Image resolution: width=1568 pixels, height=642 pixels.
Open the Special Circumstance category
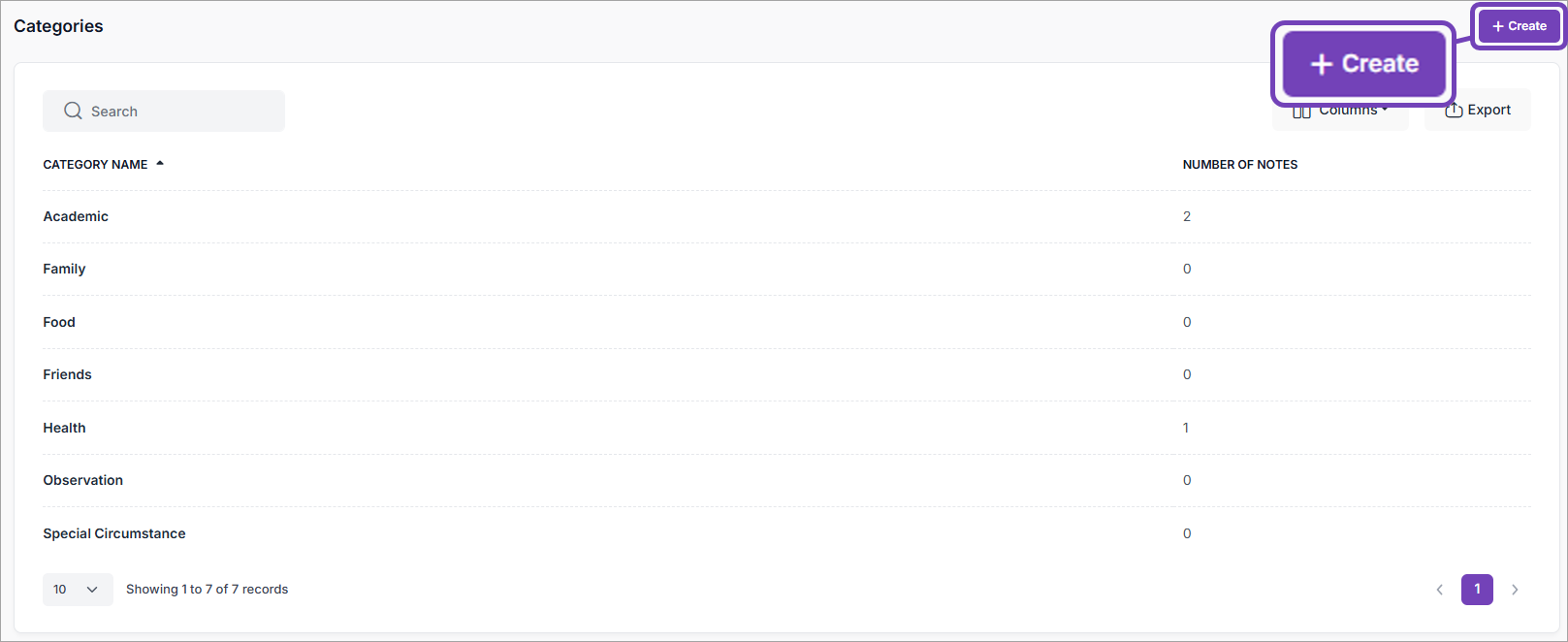[114, 533]
